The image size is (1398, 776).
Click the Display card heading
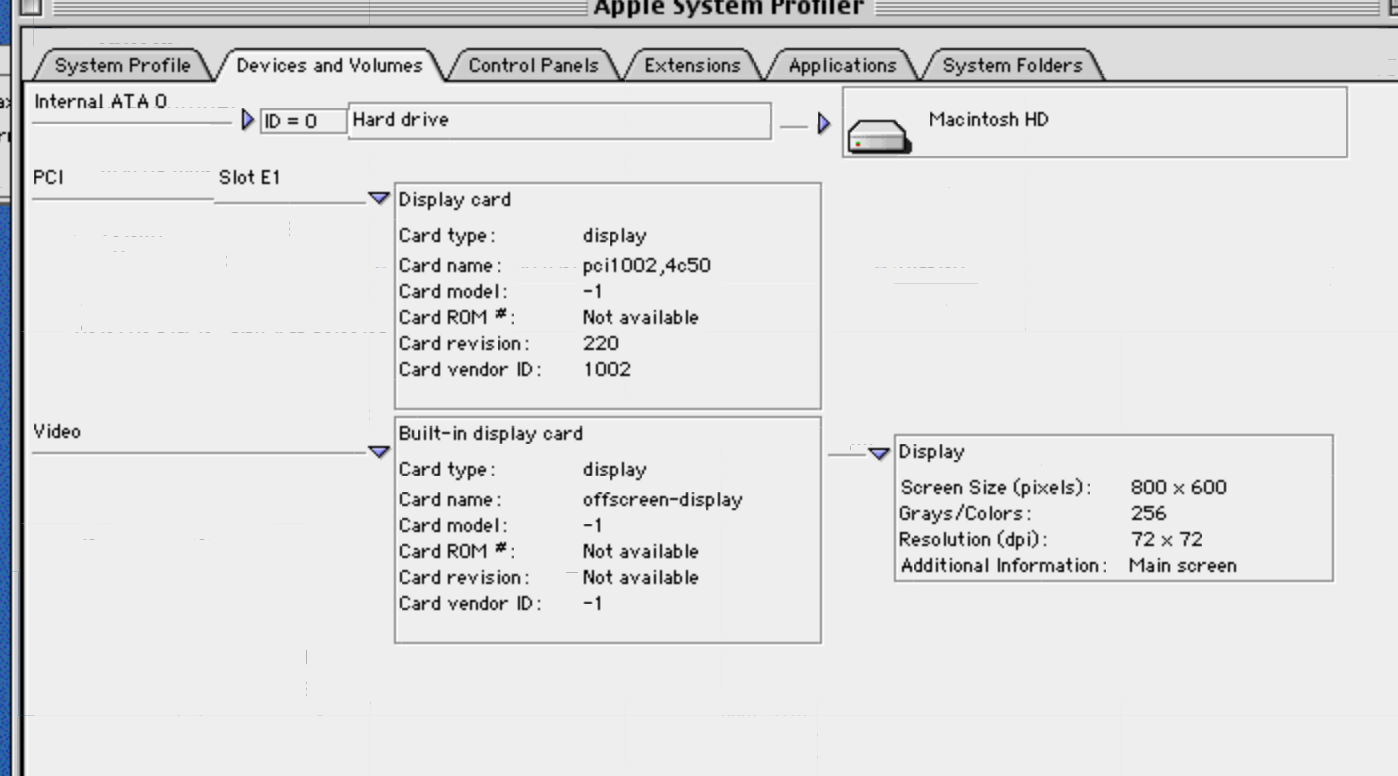tap(455, 200)
